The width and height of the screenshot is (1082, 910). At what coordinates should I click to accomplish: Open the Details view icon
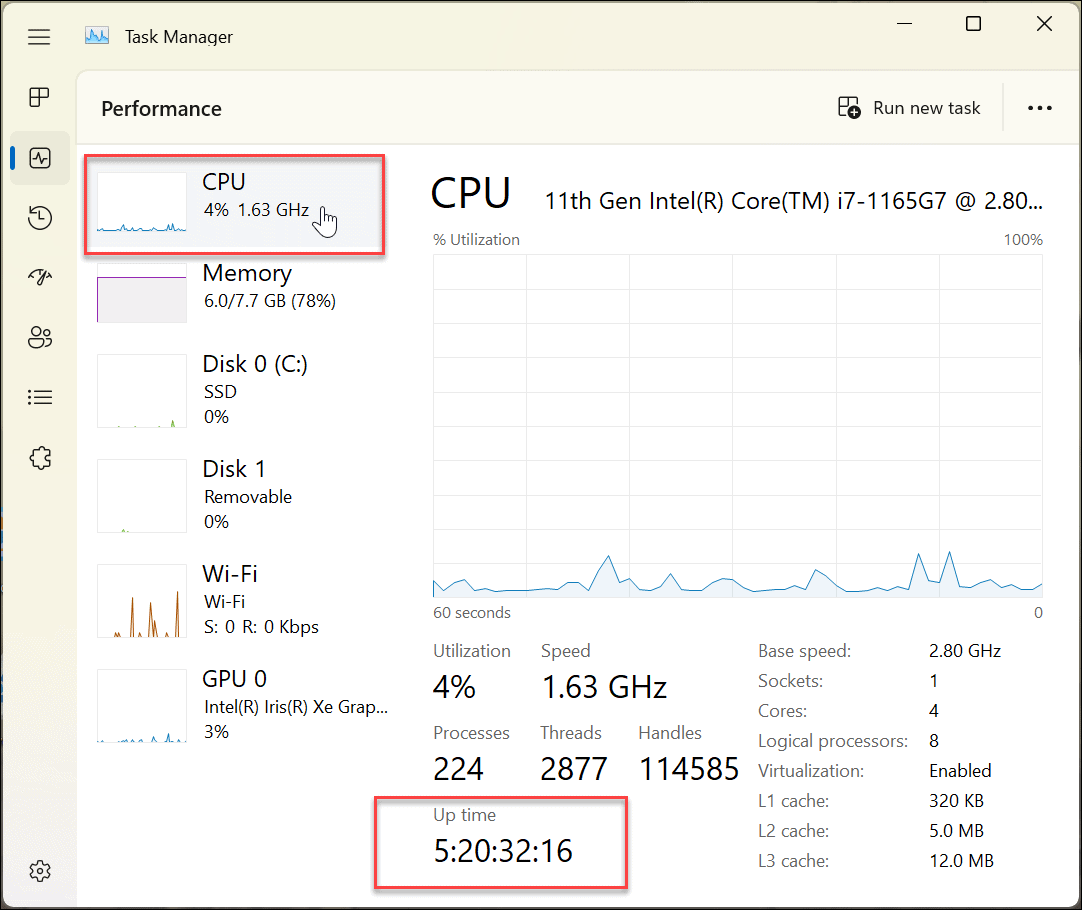click(39, 397)
